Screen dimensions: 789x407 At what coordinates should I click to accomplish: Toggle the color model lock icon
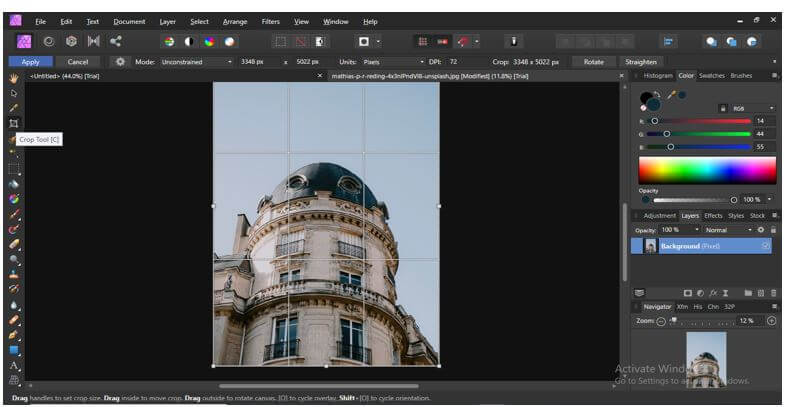point(723,108)
